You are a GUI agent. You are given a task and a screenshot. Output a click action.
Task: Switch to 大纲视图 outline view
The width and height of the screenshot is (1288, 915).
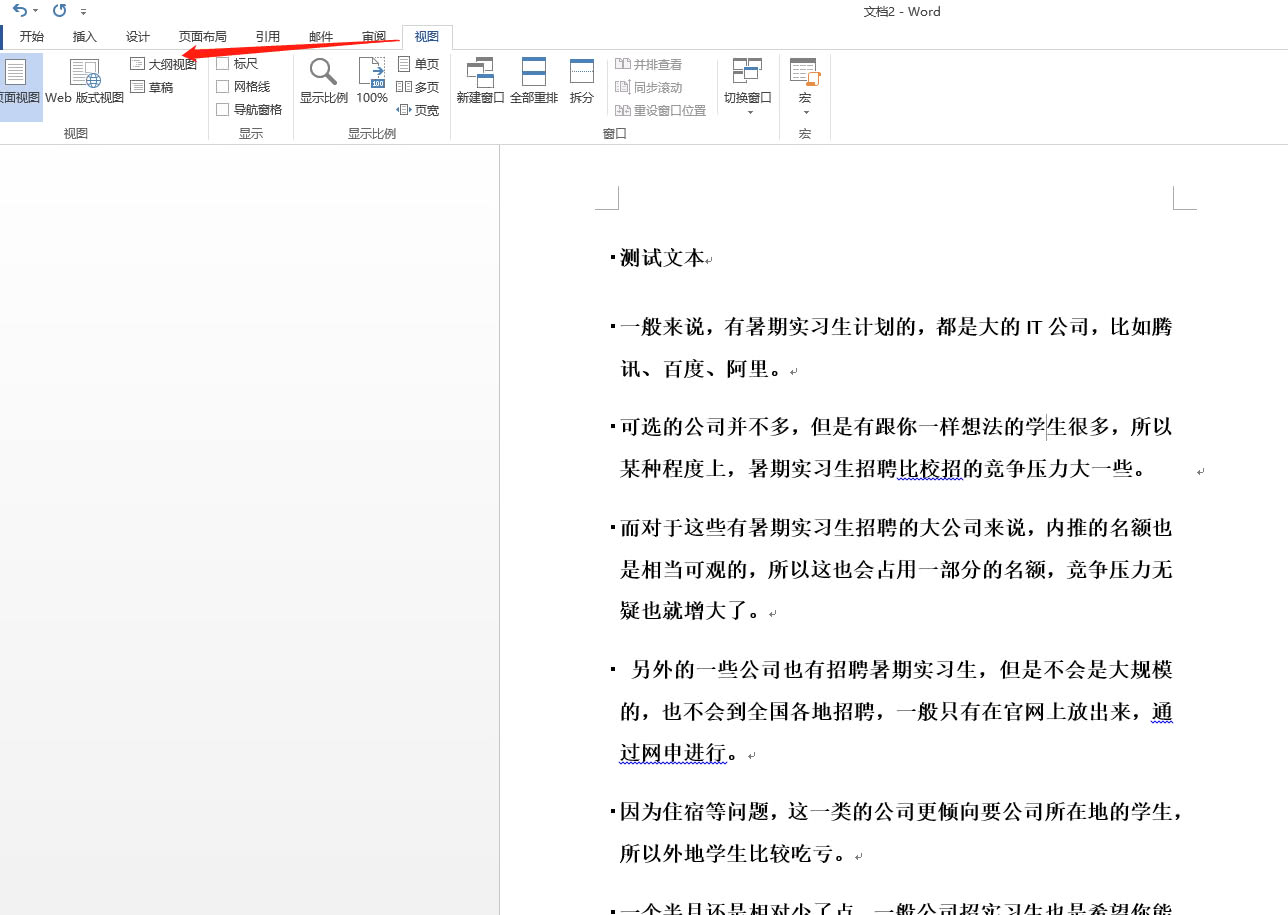[x=164, y=63]
